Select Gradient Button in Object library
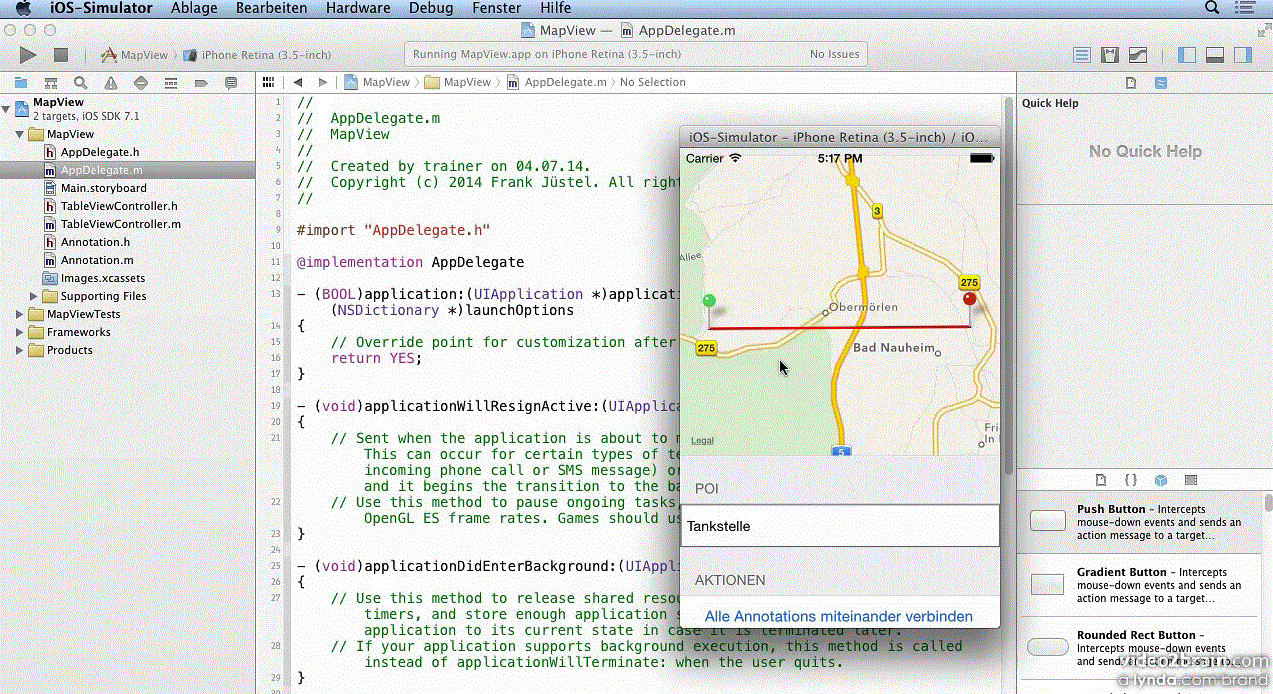This screenshot has height=694, width=1273. point(1138,585)
